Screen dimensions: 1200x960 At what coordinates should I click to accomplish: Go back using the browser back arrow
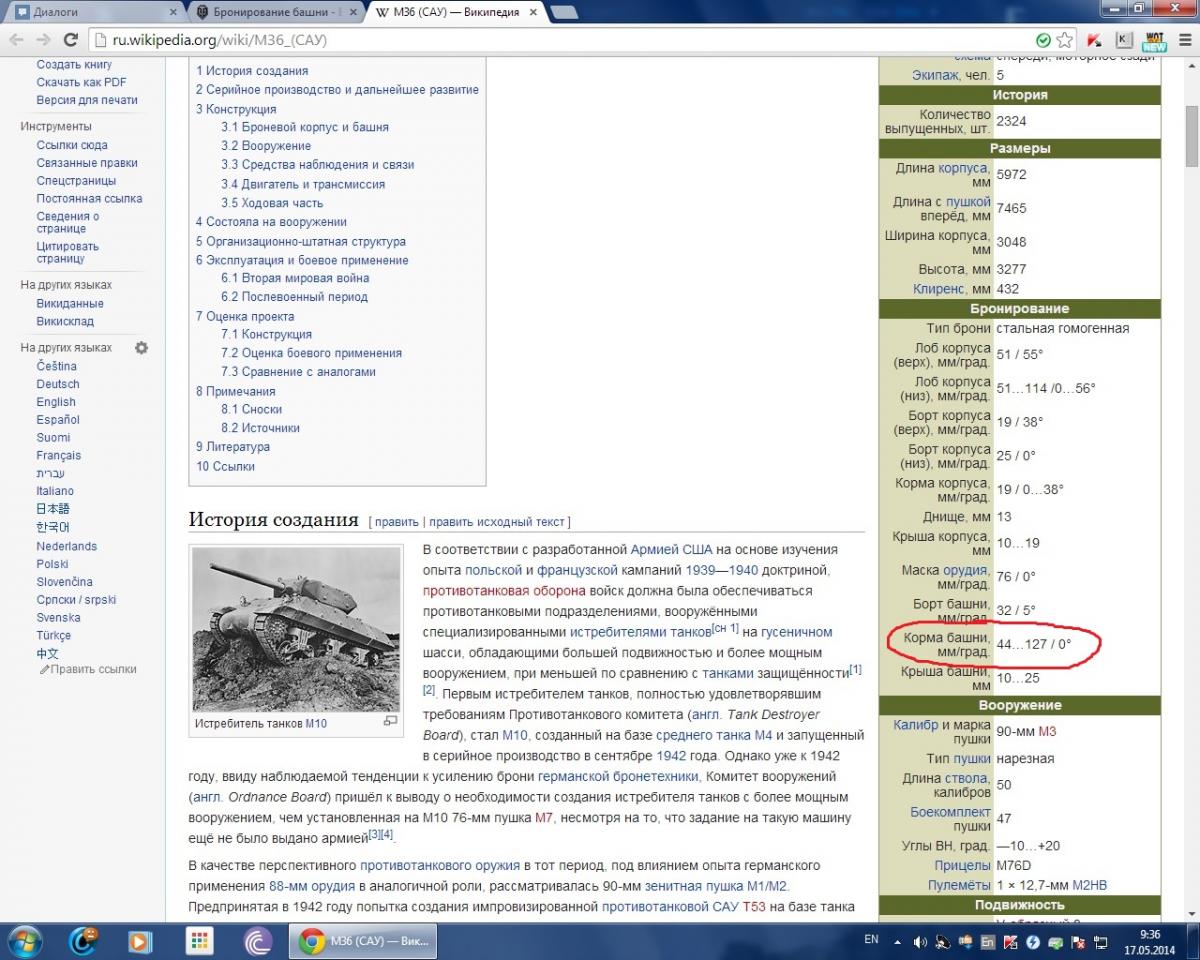16,40
